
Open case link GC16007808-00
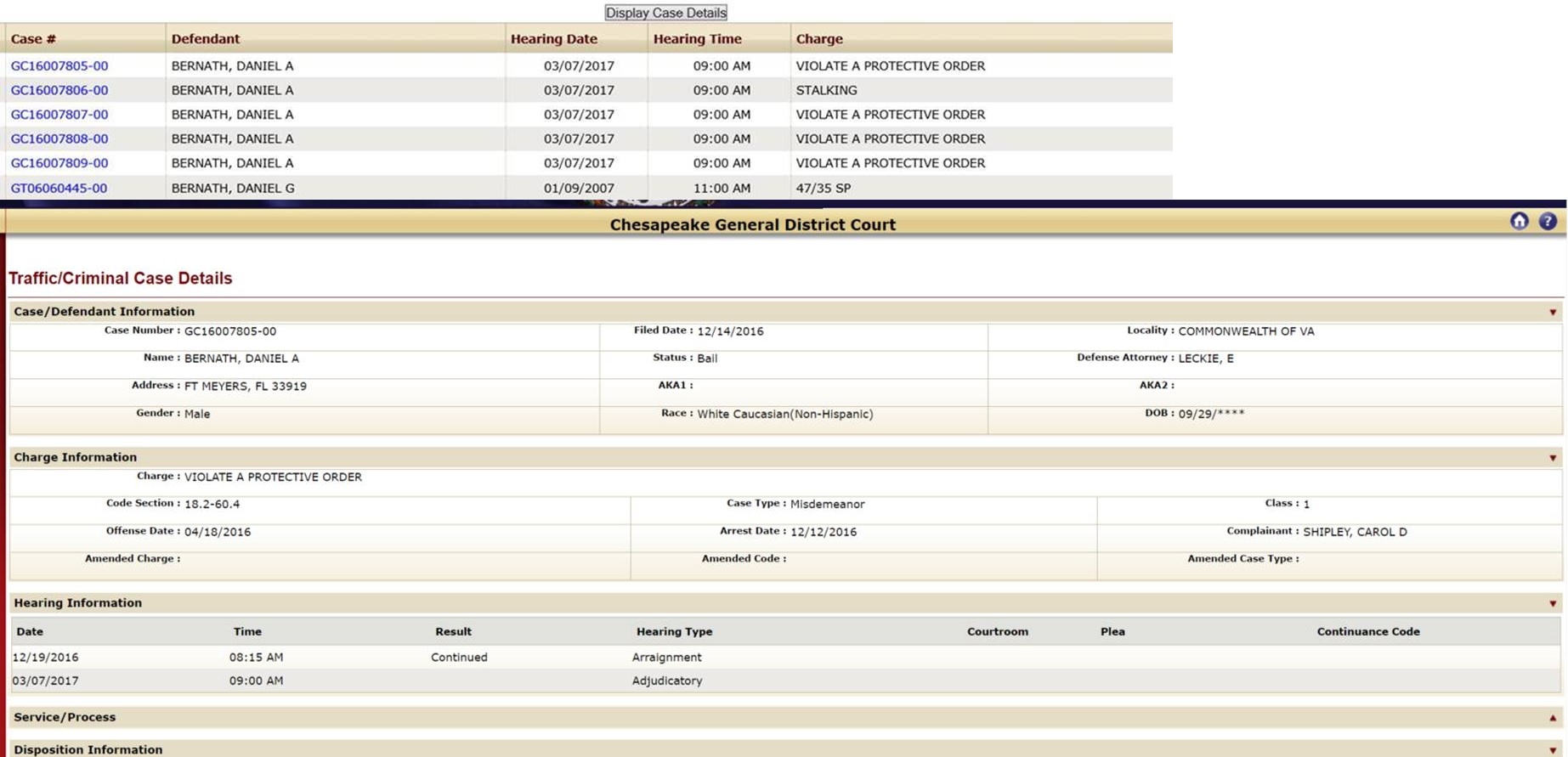[x=59, y=138]
